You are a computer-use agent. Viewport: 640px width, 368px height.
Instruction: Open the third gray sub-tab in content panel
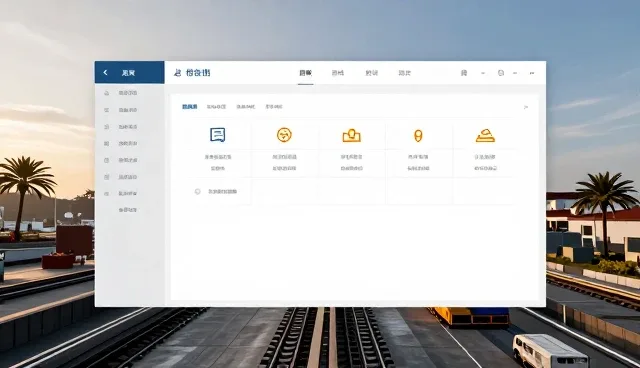246,106
